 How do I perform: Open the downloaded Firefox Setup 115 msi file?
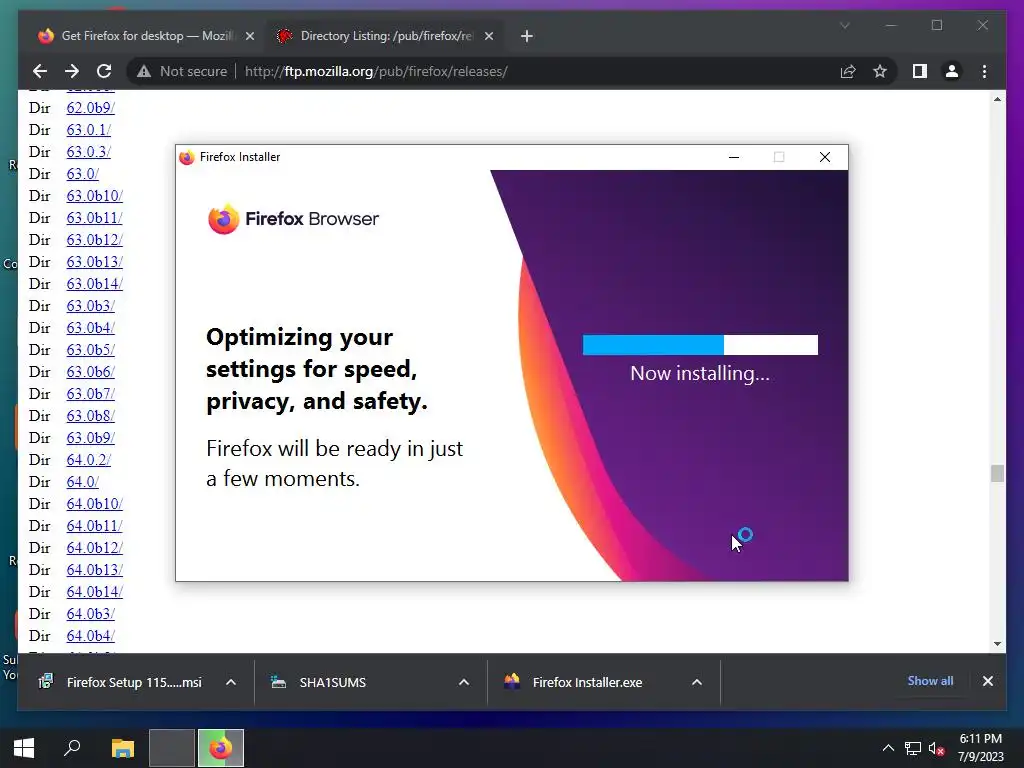click(121, 682)
